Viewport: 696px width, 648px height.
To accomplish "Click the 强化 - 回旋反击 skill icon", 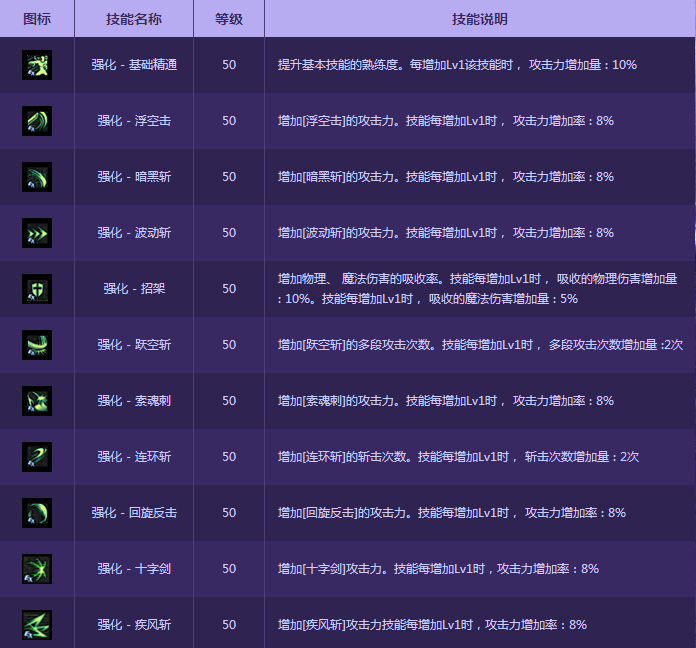I will [x=37, y=513].
